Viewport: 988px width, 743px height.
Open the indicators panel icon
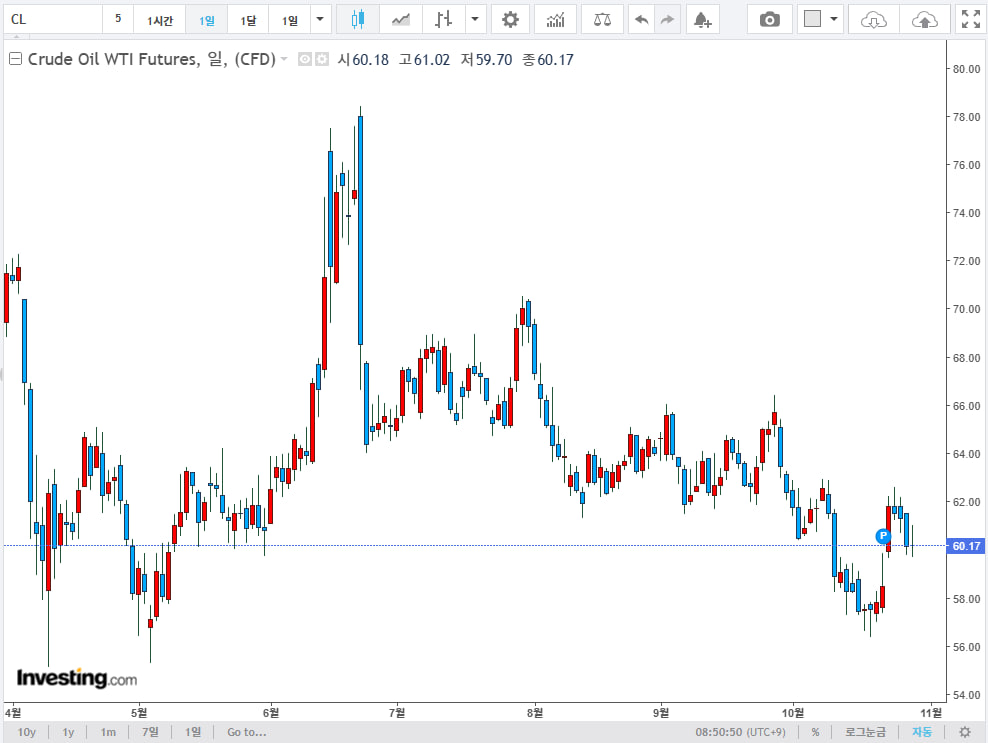click(555, 19)
